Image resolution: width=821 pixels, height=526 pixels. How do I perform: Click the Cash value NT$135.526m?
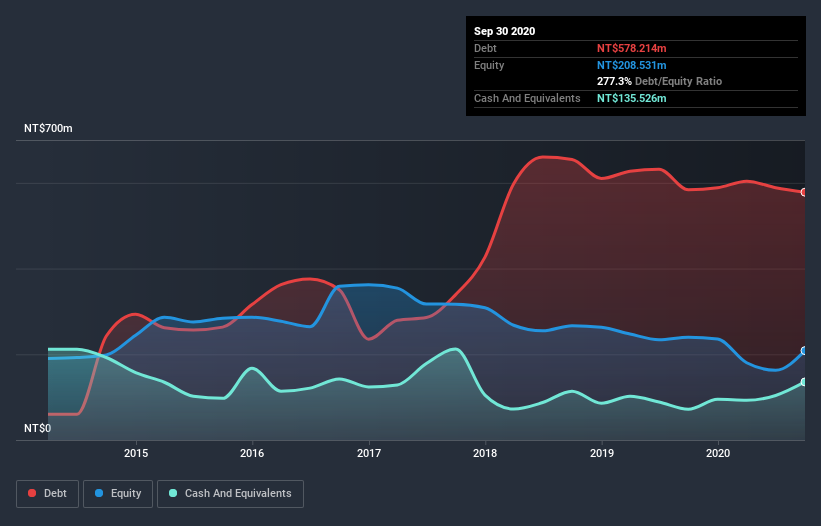pyautogui.click(x=631, y=98)
